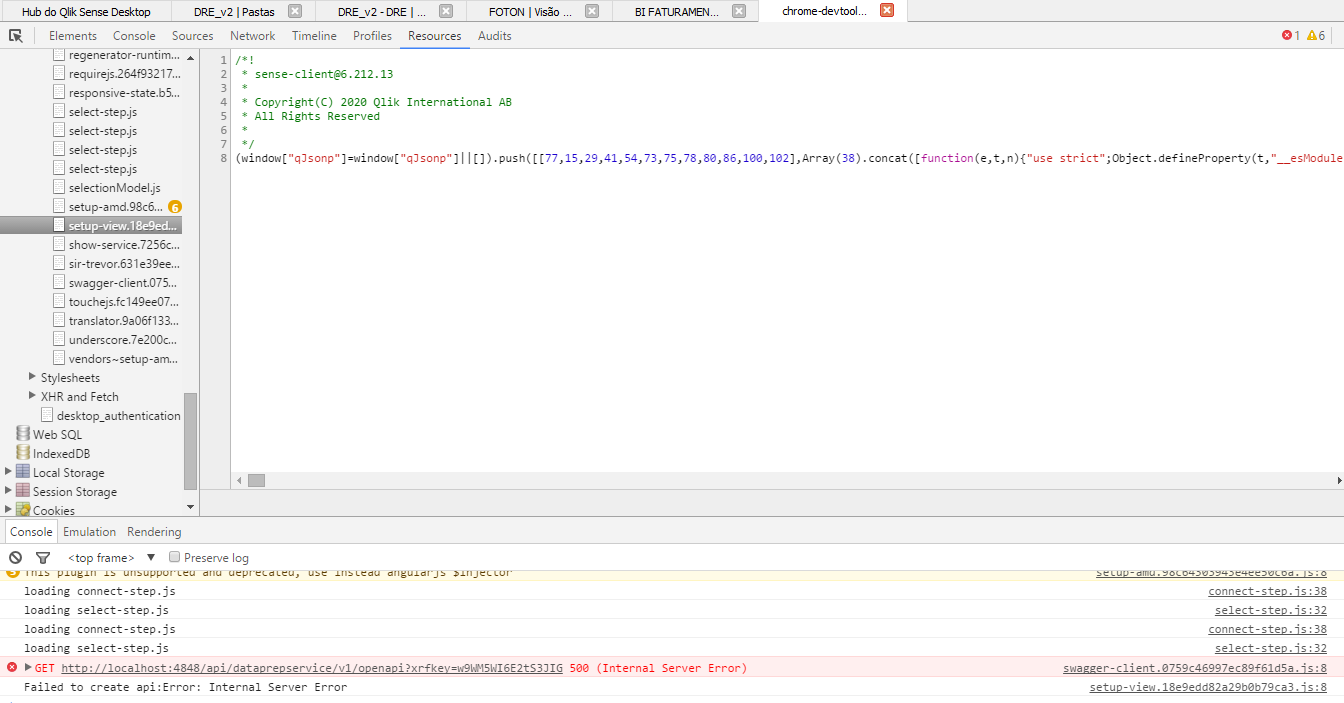Click the Cookies storage icon
This screenshot has height=703, width=1344.
point(24,509)
